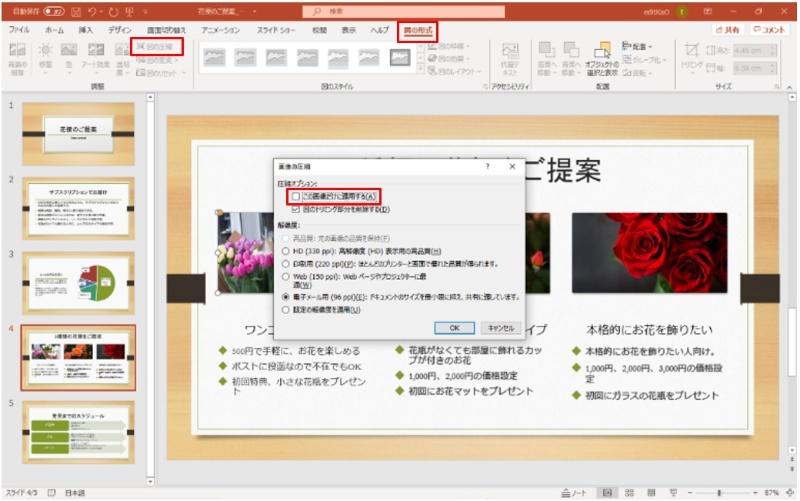Click the 背景の削除 (Remove Background) icon
This screenshot has height=501, width=800.
(x=17, y=49)
